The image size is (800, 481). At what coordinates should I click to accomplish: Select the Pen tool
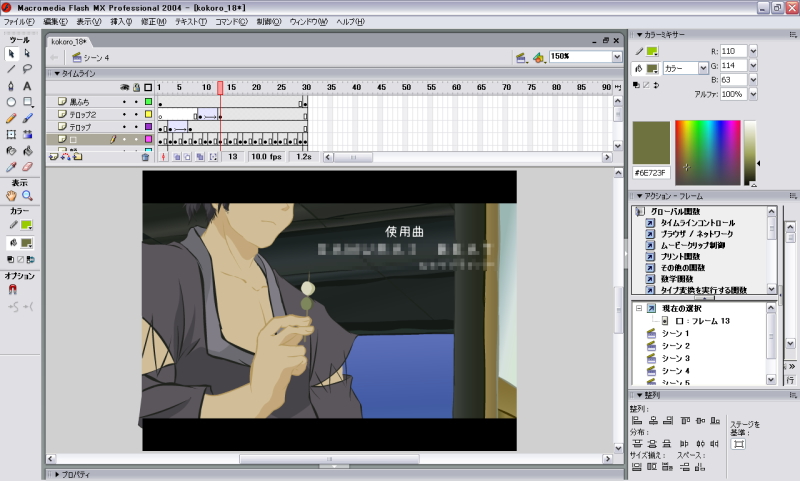pos(11,86)
